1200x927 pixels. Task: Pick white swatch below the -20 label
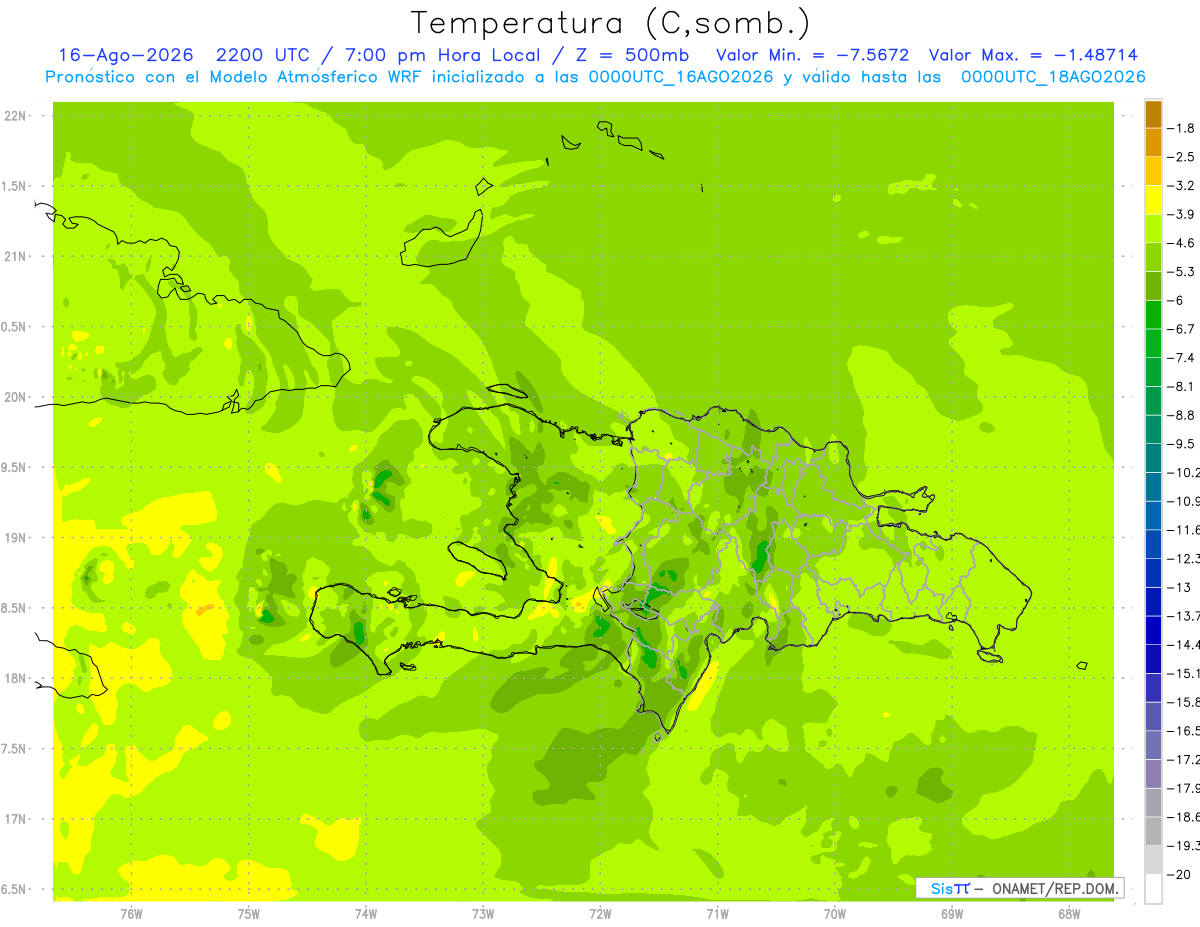click(1153, 888)
